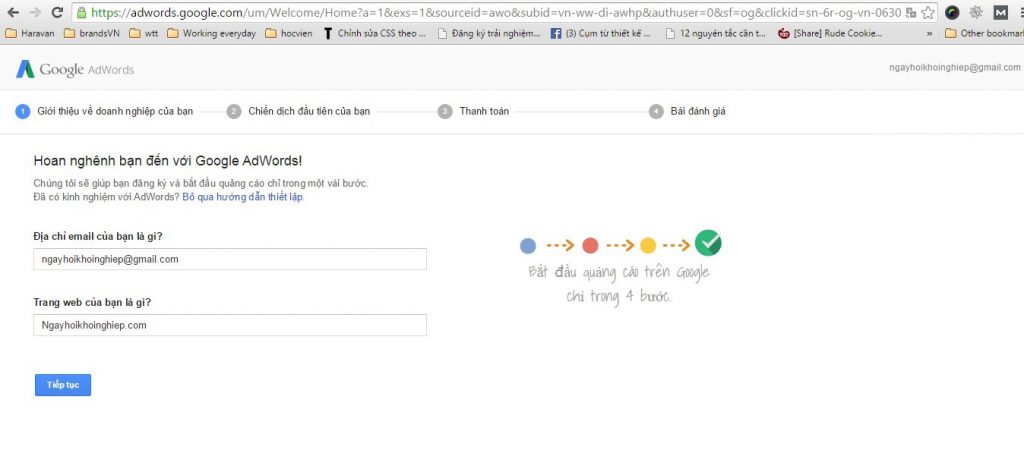The width and height of the screenshot is (1024, 450).
Task: Open the colorful circle extension icon
Action: click(x=952, y=12)
